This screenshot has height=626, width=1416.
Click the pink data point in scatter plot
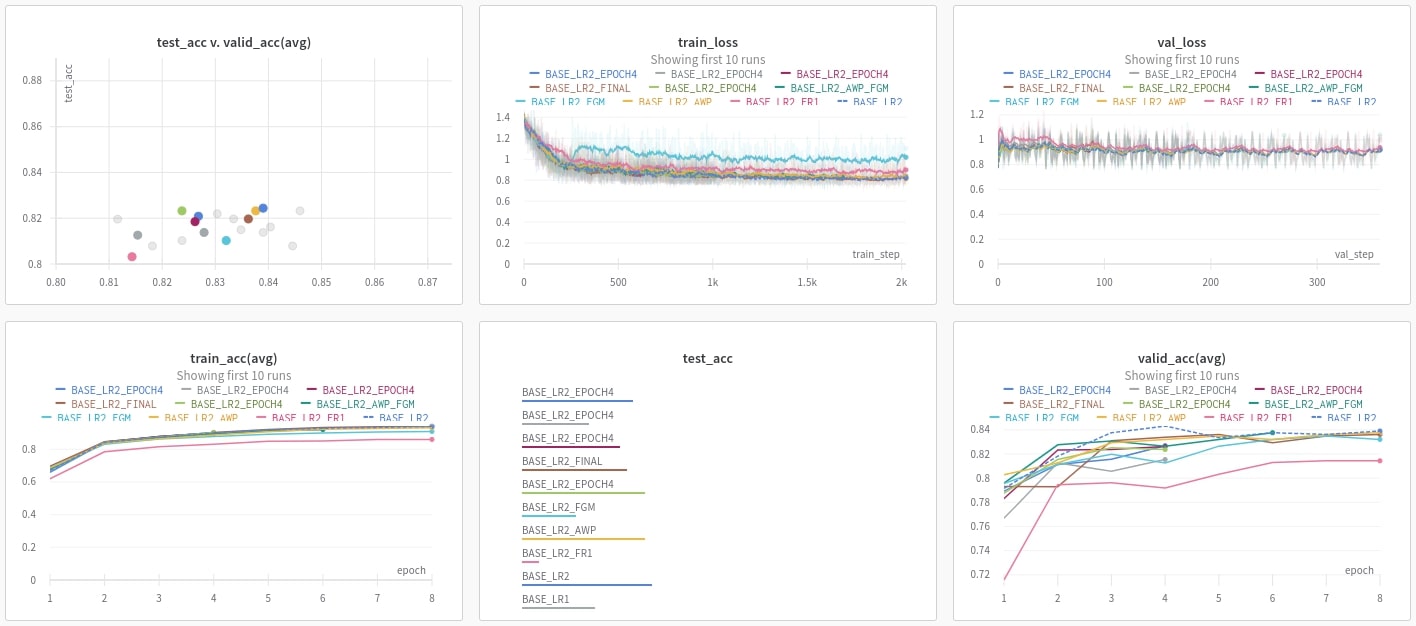(132, 257)
